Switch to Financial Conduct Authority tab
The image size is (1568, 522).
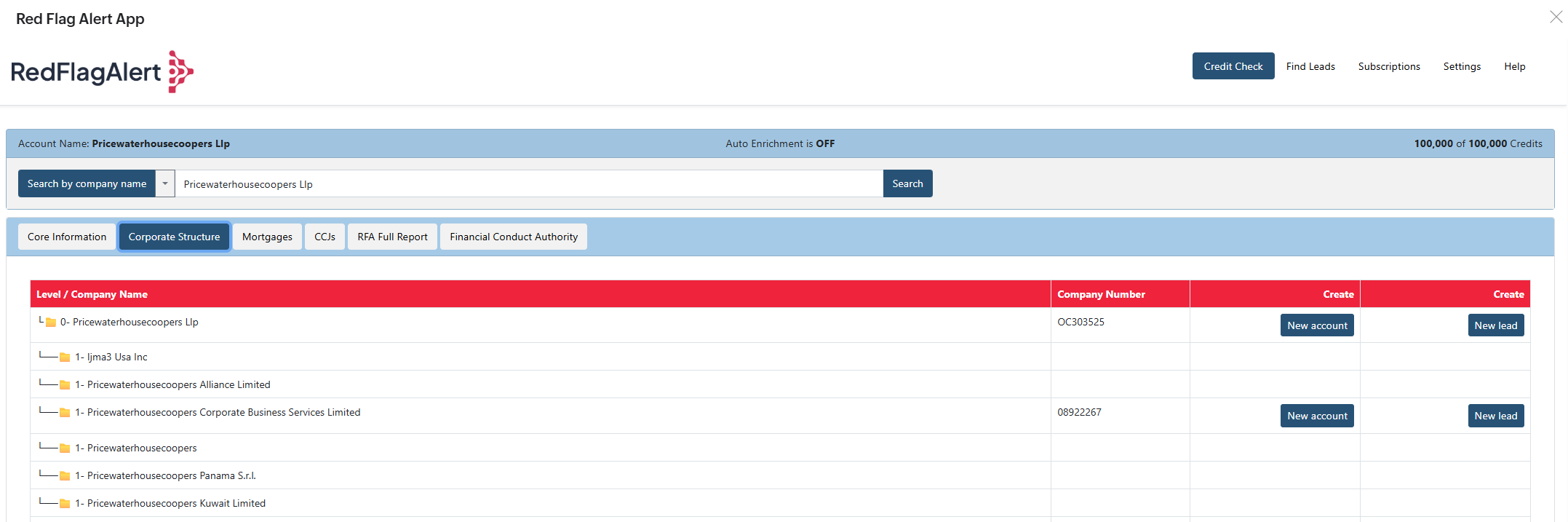514,237
